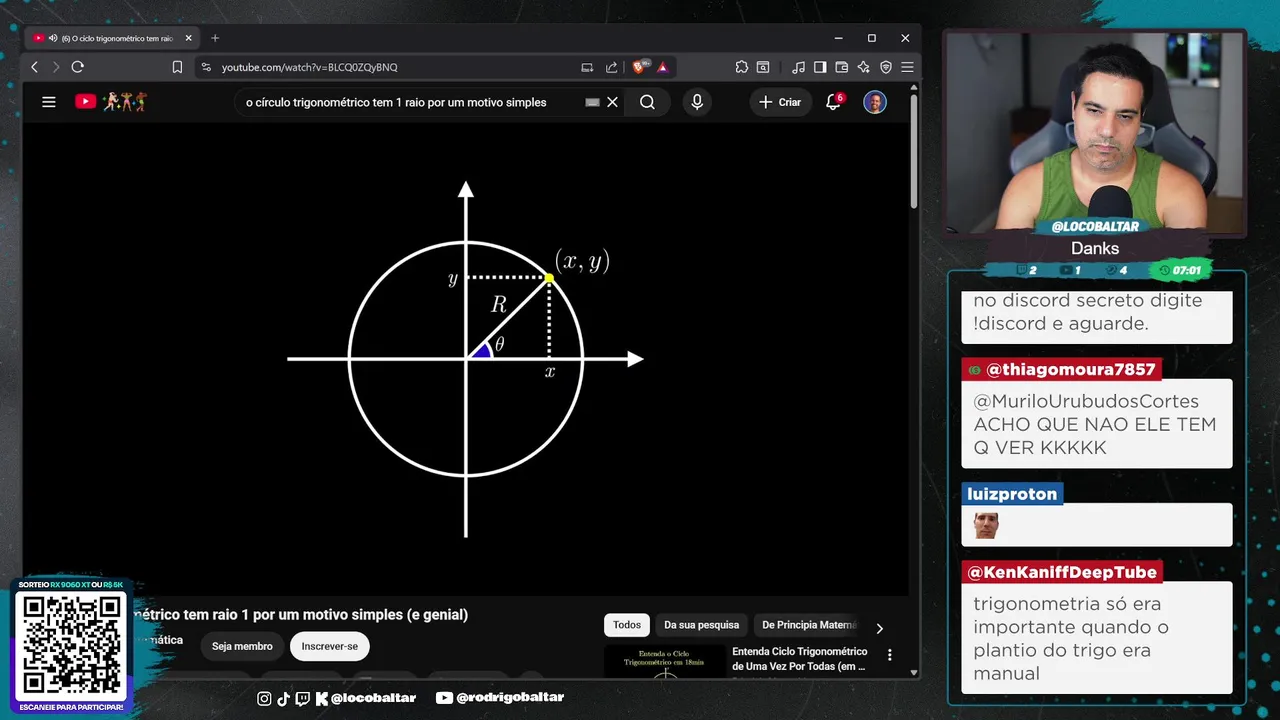Viewport: 1280px width, 720px height.
Task: Open YouTube guide hamburger menu
Action: tap(48, 102)
